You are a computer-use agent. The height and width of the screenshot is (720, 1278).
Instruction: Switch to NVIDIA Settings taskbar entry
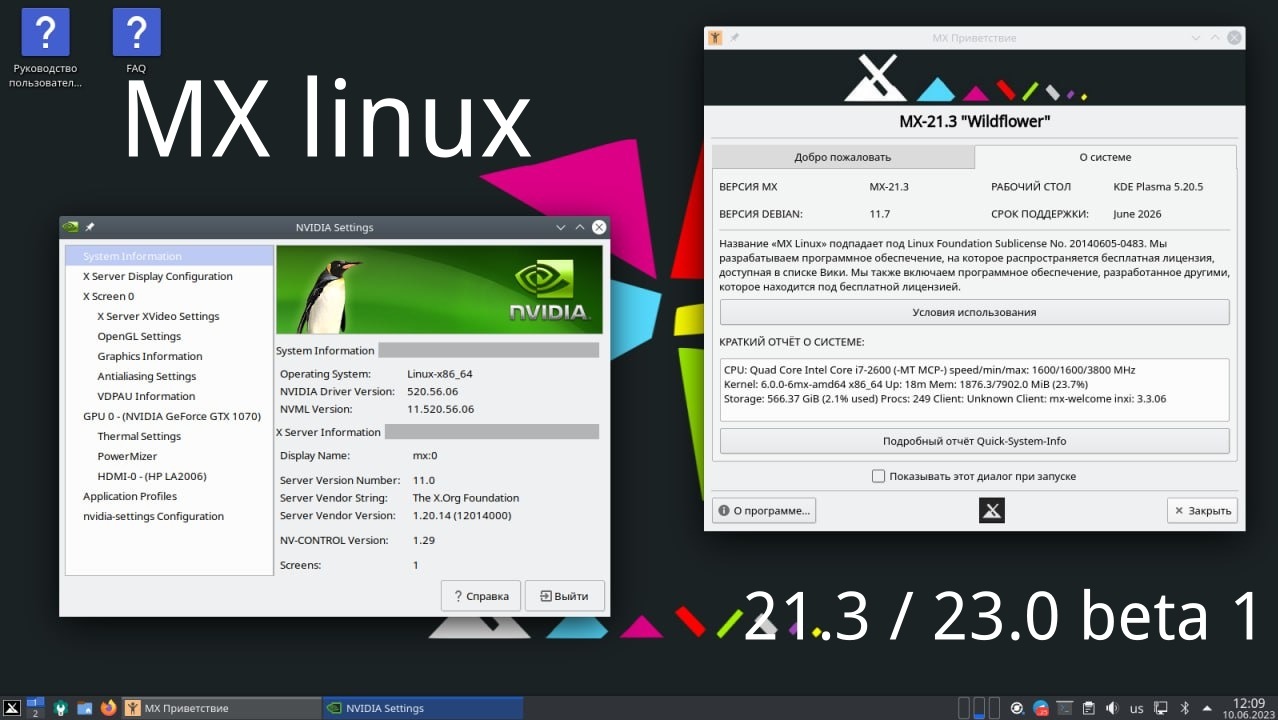422,708
